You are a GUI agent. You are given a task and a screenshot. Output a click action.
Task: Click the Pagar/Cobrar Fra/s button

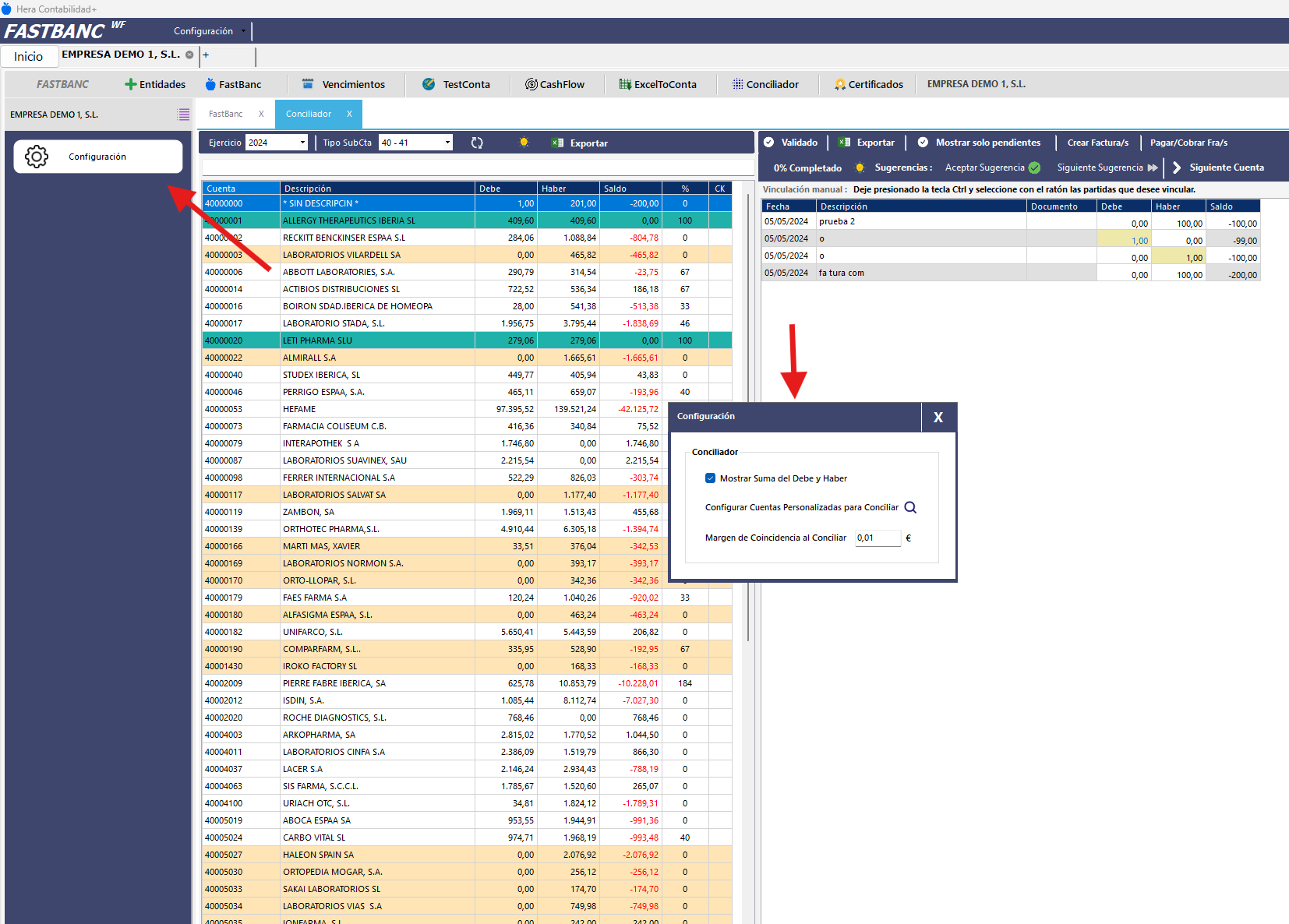[x=1188, y=143]
